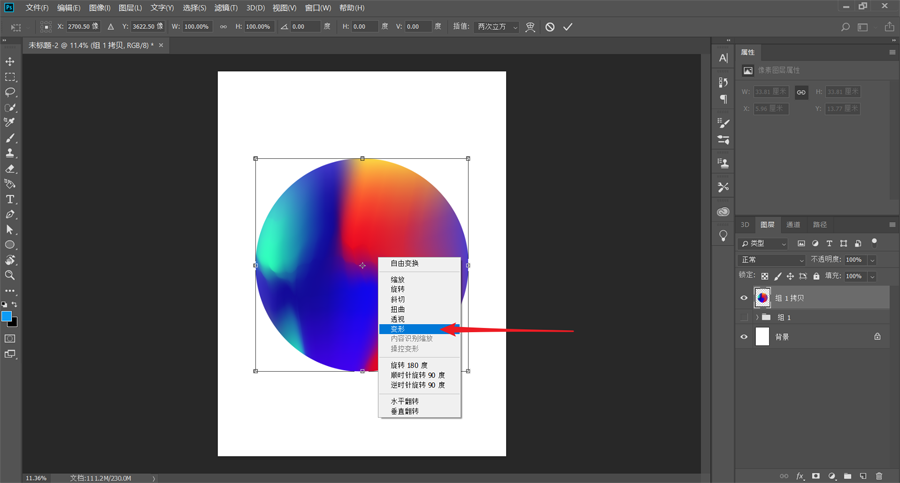900x483 pixels.
Task: Hide the 背景 layer with its eye icon
Action: click(x=744, y=337)
